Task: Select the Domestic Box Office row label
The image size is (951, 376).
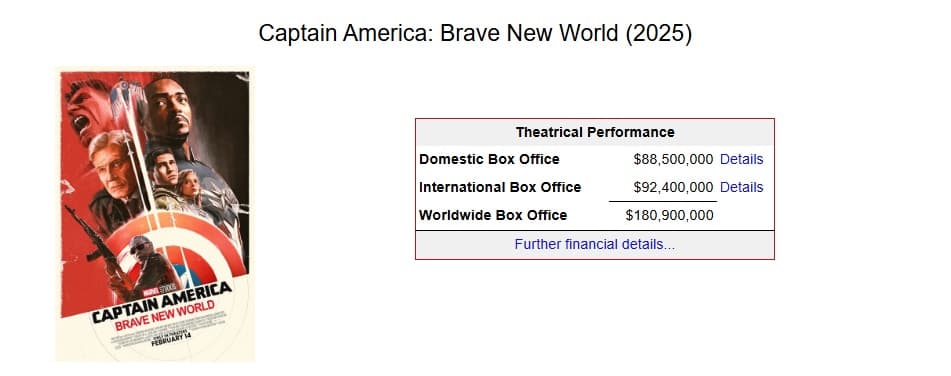Action: coord(489,159)
